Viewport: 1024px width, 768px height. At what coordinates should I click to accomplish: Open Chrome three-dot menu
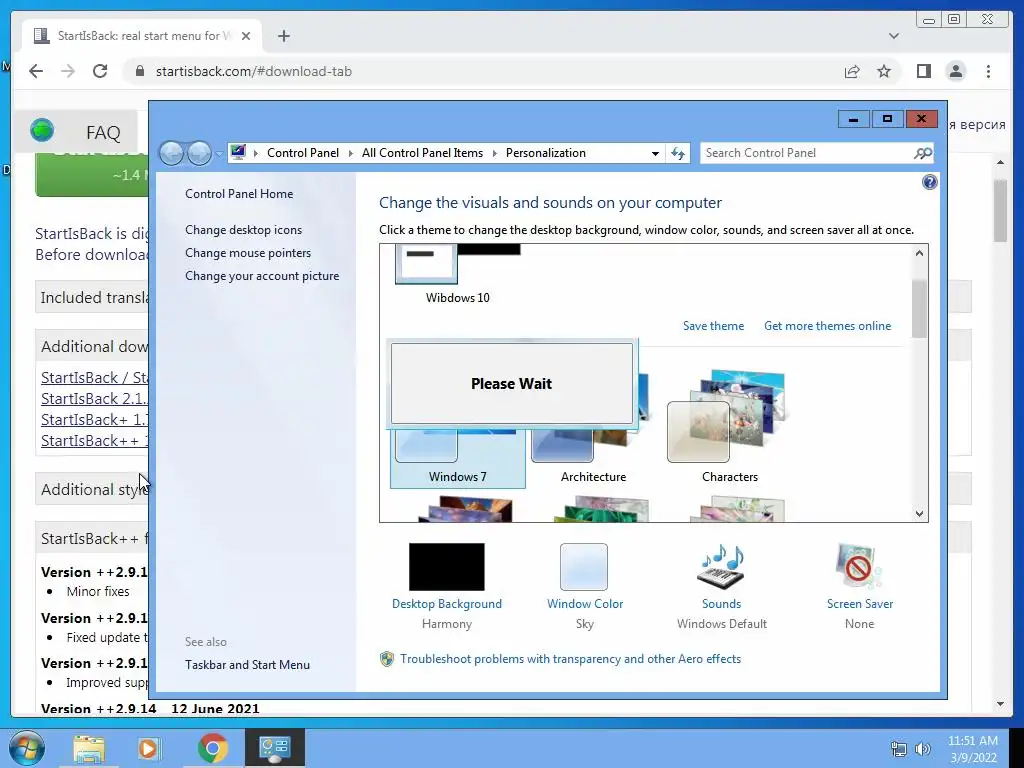[x=988, y=71]
